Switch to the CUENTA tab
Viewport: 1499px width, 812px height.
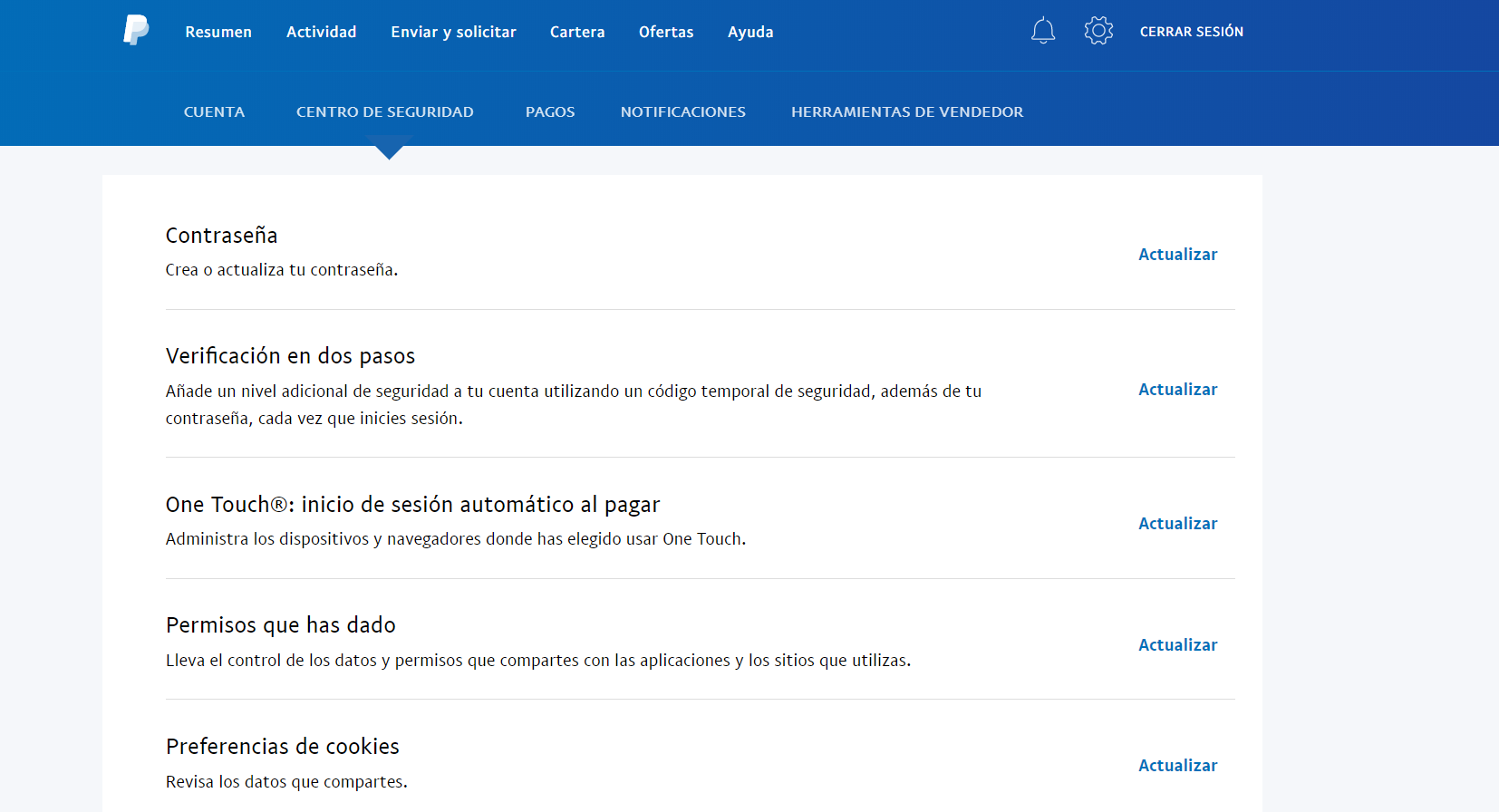(214, 111)
